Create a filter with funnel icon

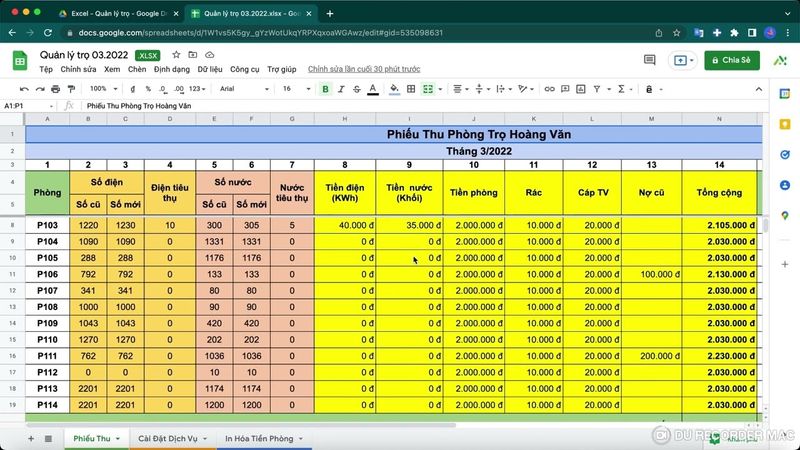click(x=596, y=89)
